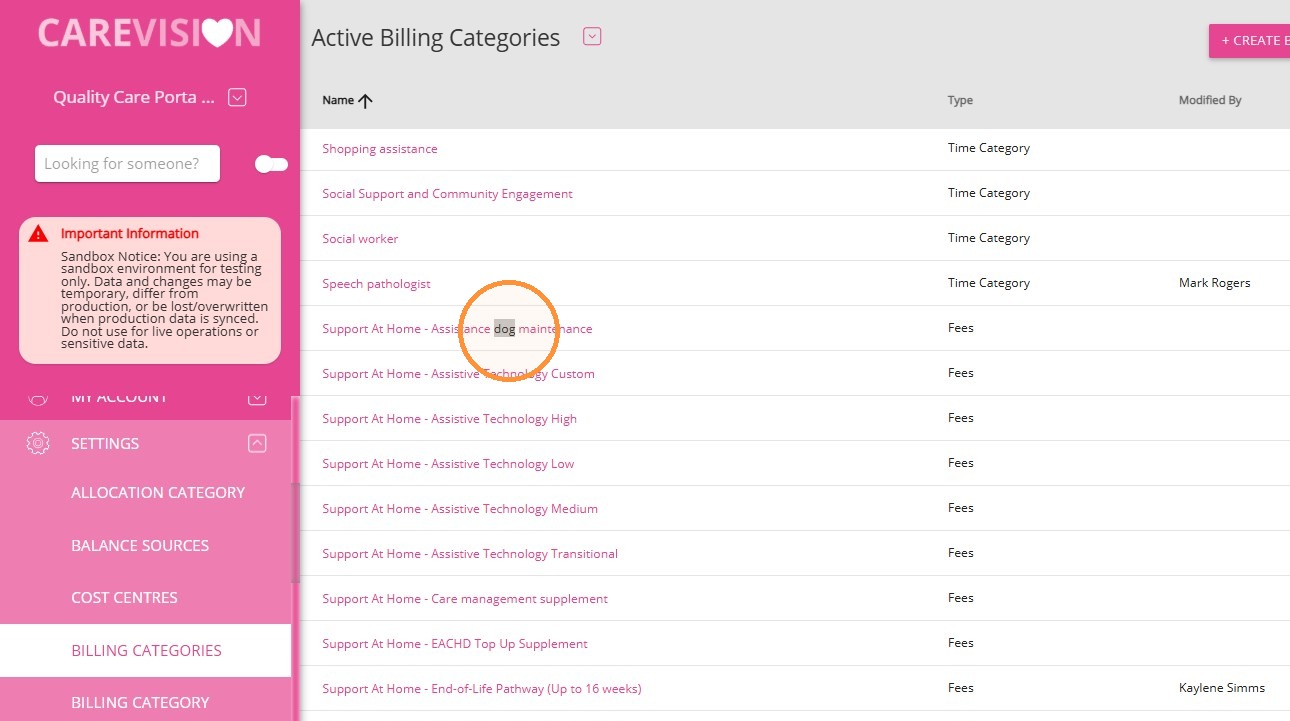Click the sort arrow next to Name
The width and height of the screenshot is (1290, 721).
[365, 100]
